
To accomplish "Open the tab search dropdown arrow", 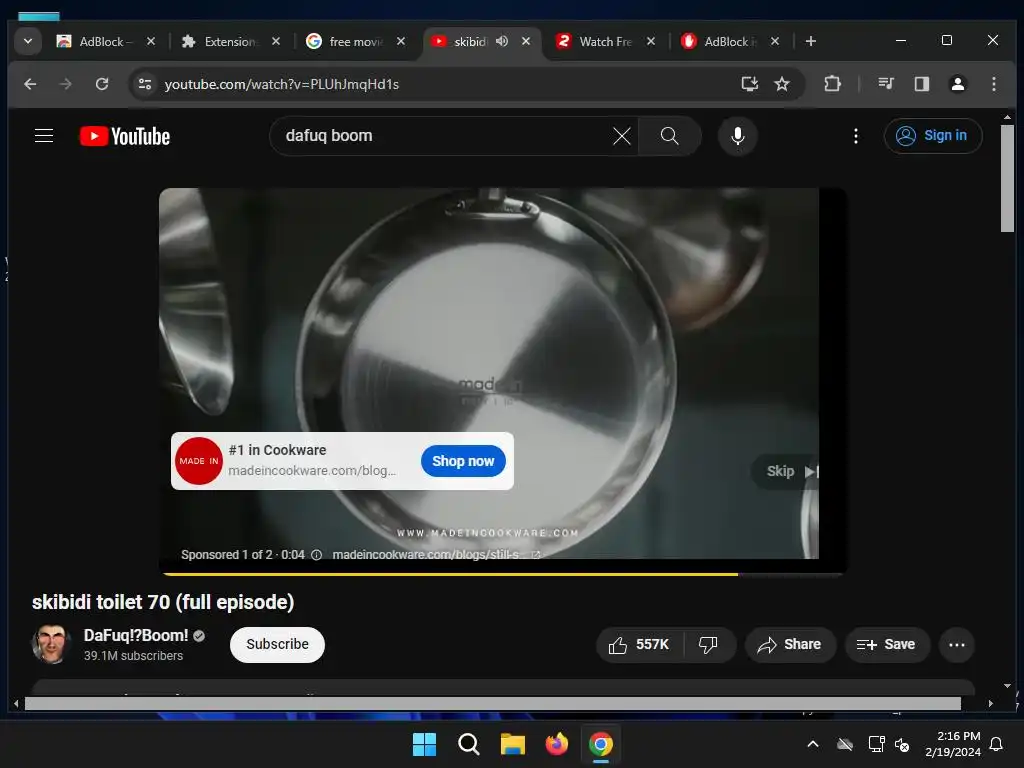I will click(x=27, y=41).
